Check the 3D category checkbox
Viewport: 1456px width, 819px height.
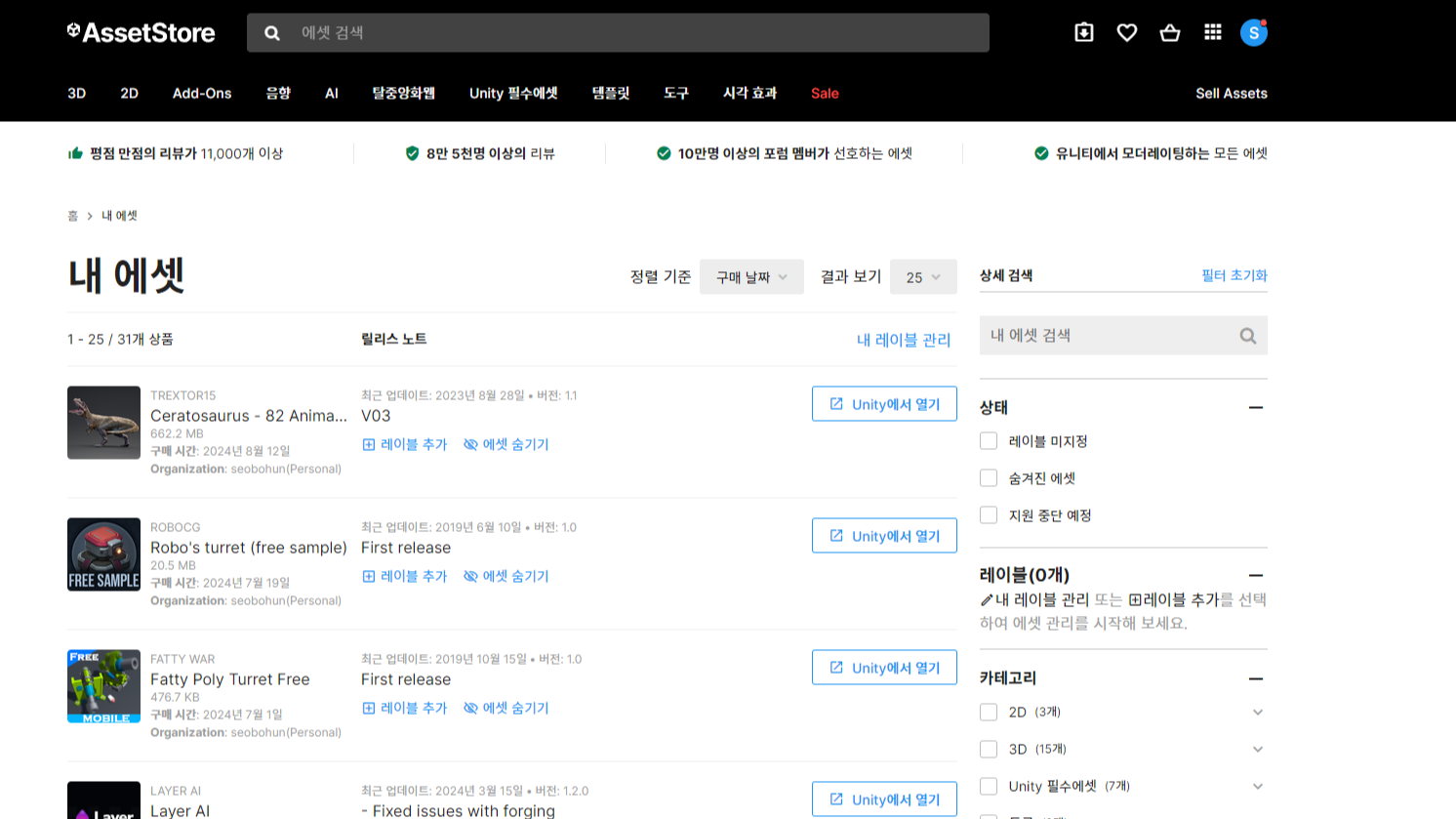pyautogui.click(x=989, y=750)
